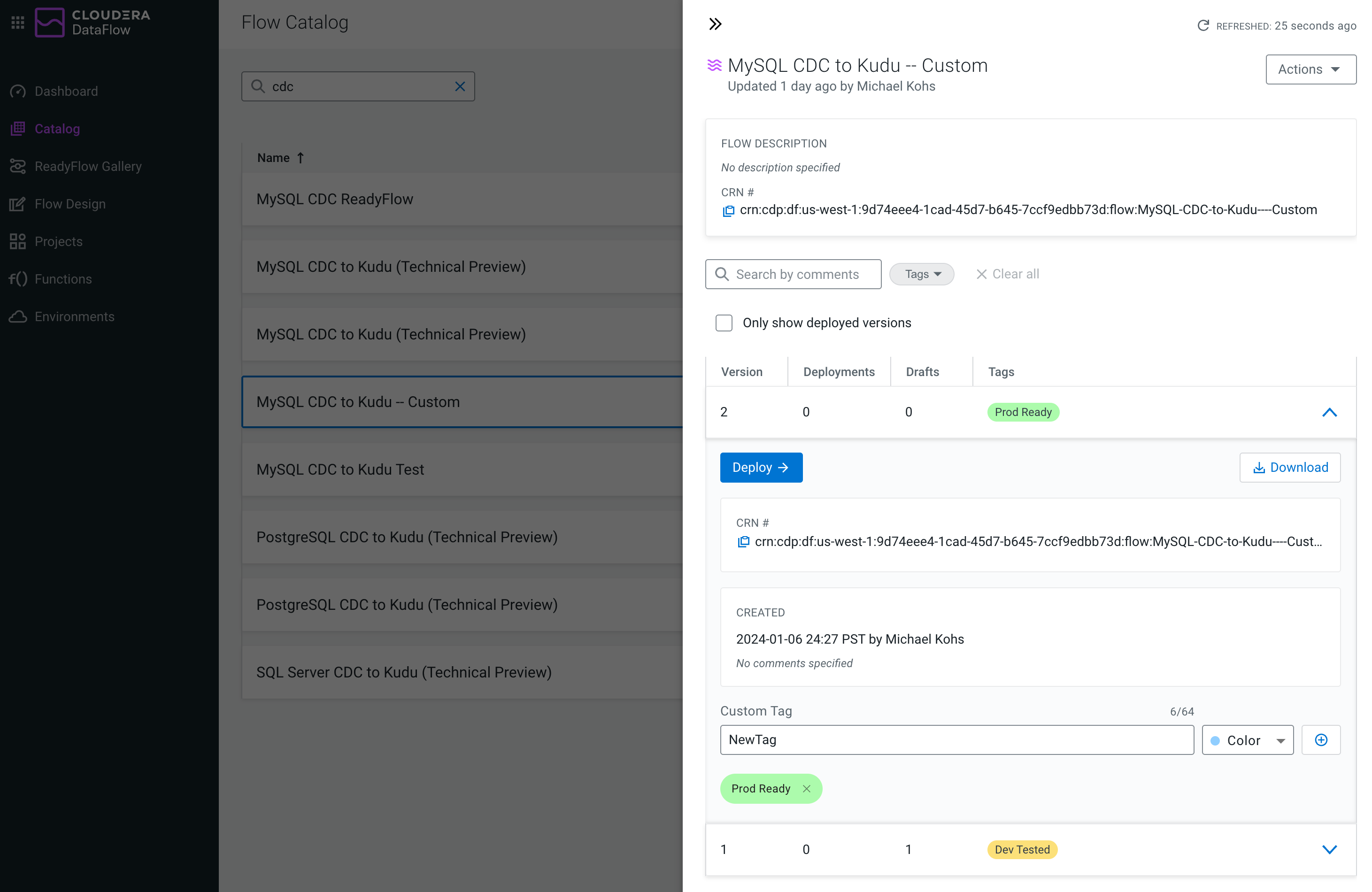
Task: Refresh the flow details panel
Action: click(x=1204, y=25)
